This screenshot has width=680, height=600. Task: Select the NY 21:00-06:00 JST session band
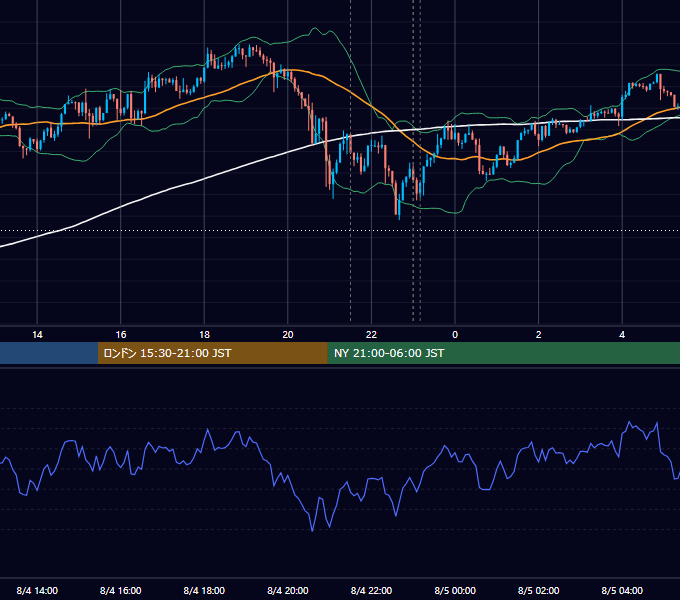click(503, 353)
